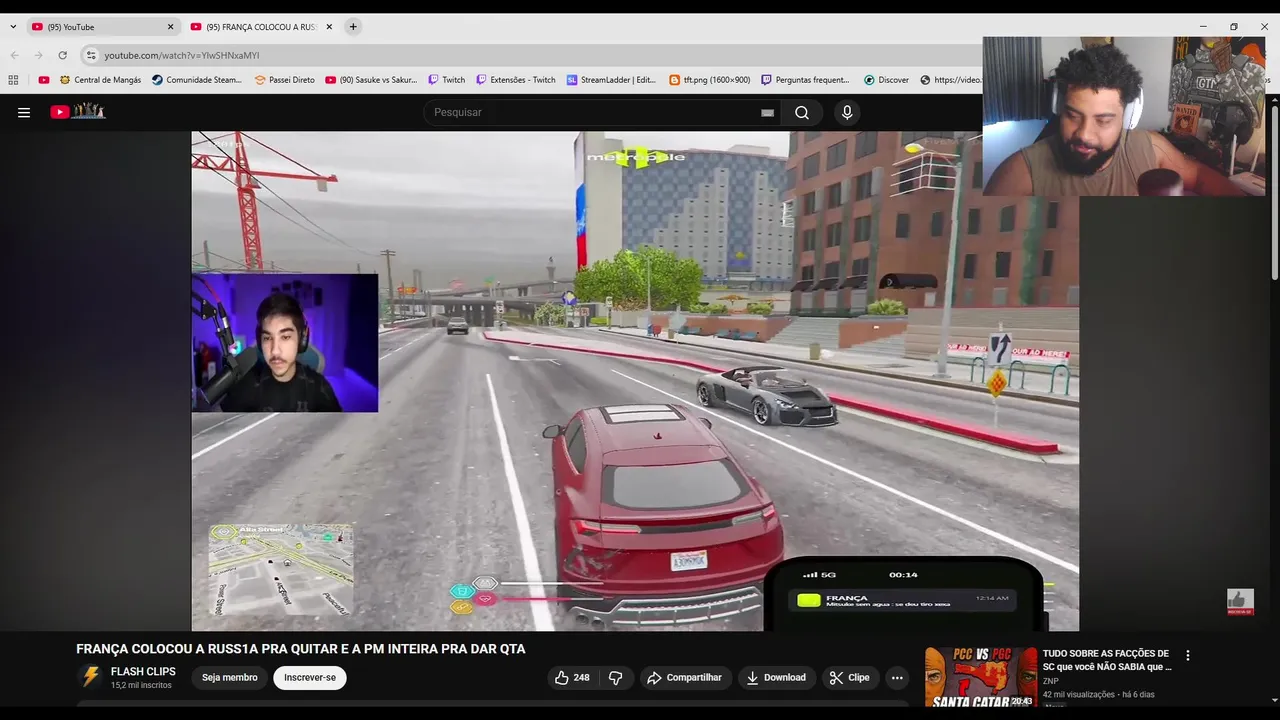Open Passei Direto bookmark
Image resolution: width=1280 pixels, height=720 pixels.
(x=285, y=80)
